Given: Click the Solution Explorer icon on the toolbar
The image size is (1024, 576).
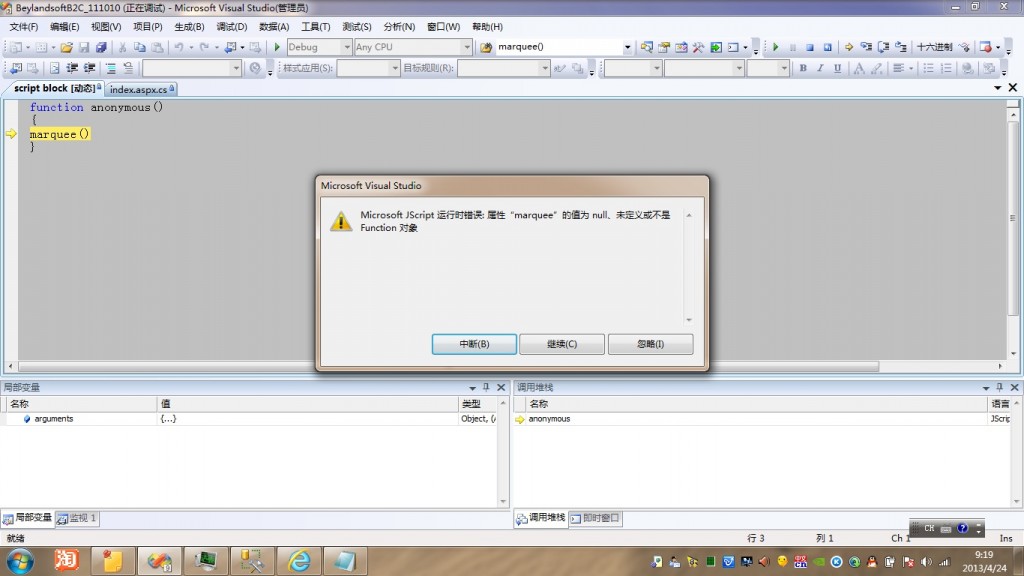Looking at the screenshot, I should pyautogui.click(x=647, y=46).
